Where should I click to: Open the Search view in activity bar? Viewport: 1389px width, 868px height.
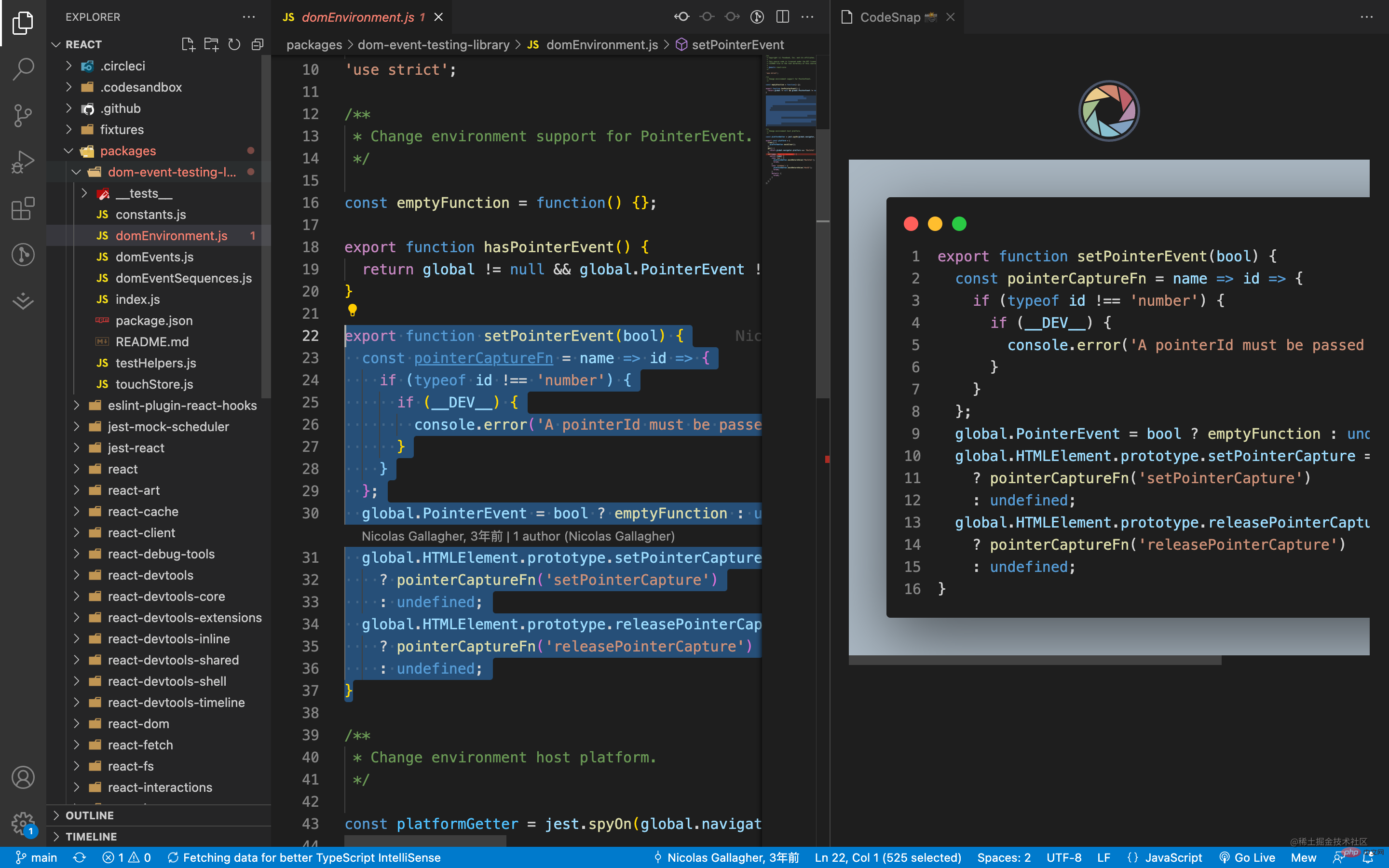point(23,69)
